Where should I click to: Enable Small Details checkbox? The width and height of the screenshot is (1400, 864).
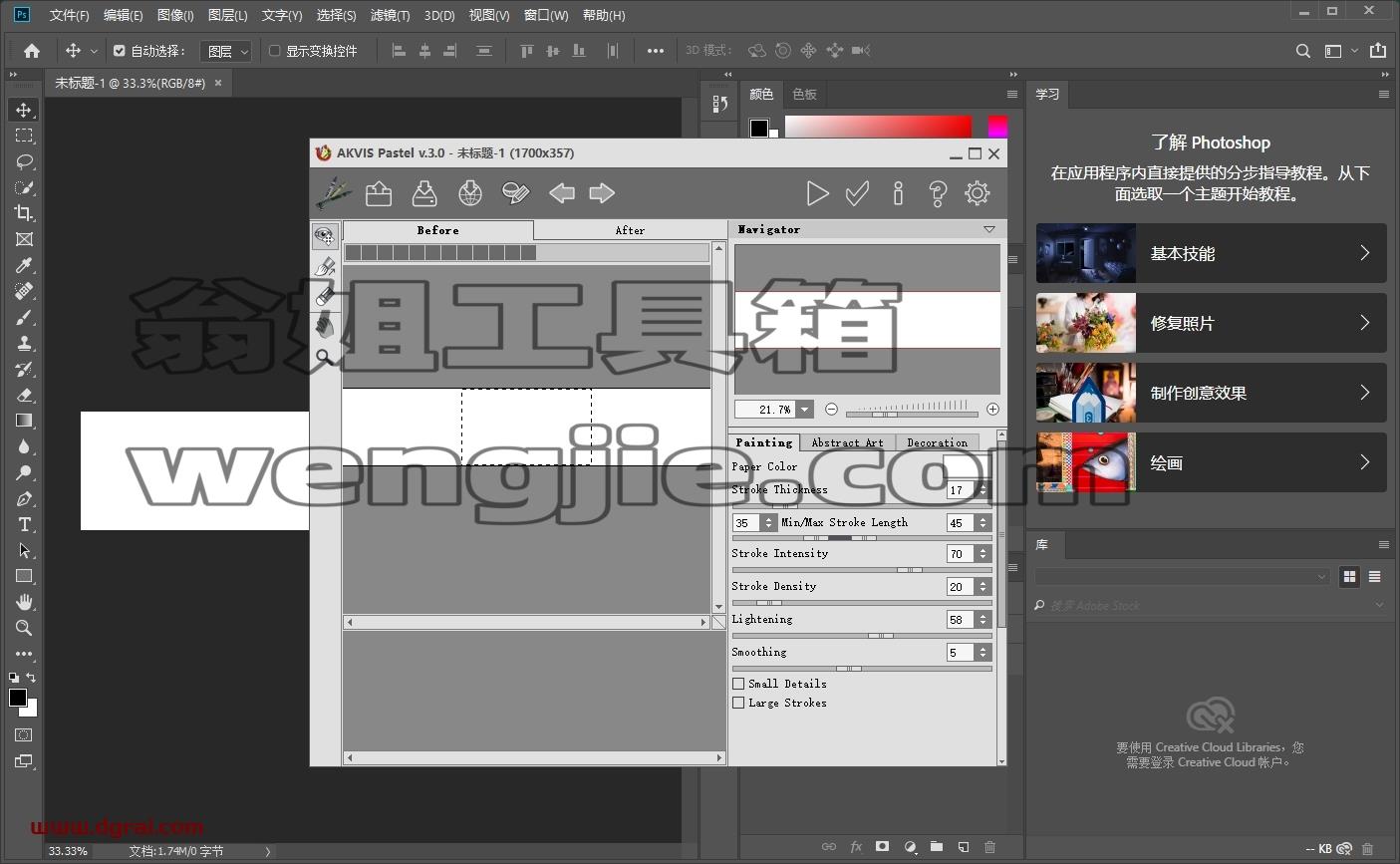(x=738, y=684)
